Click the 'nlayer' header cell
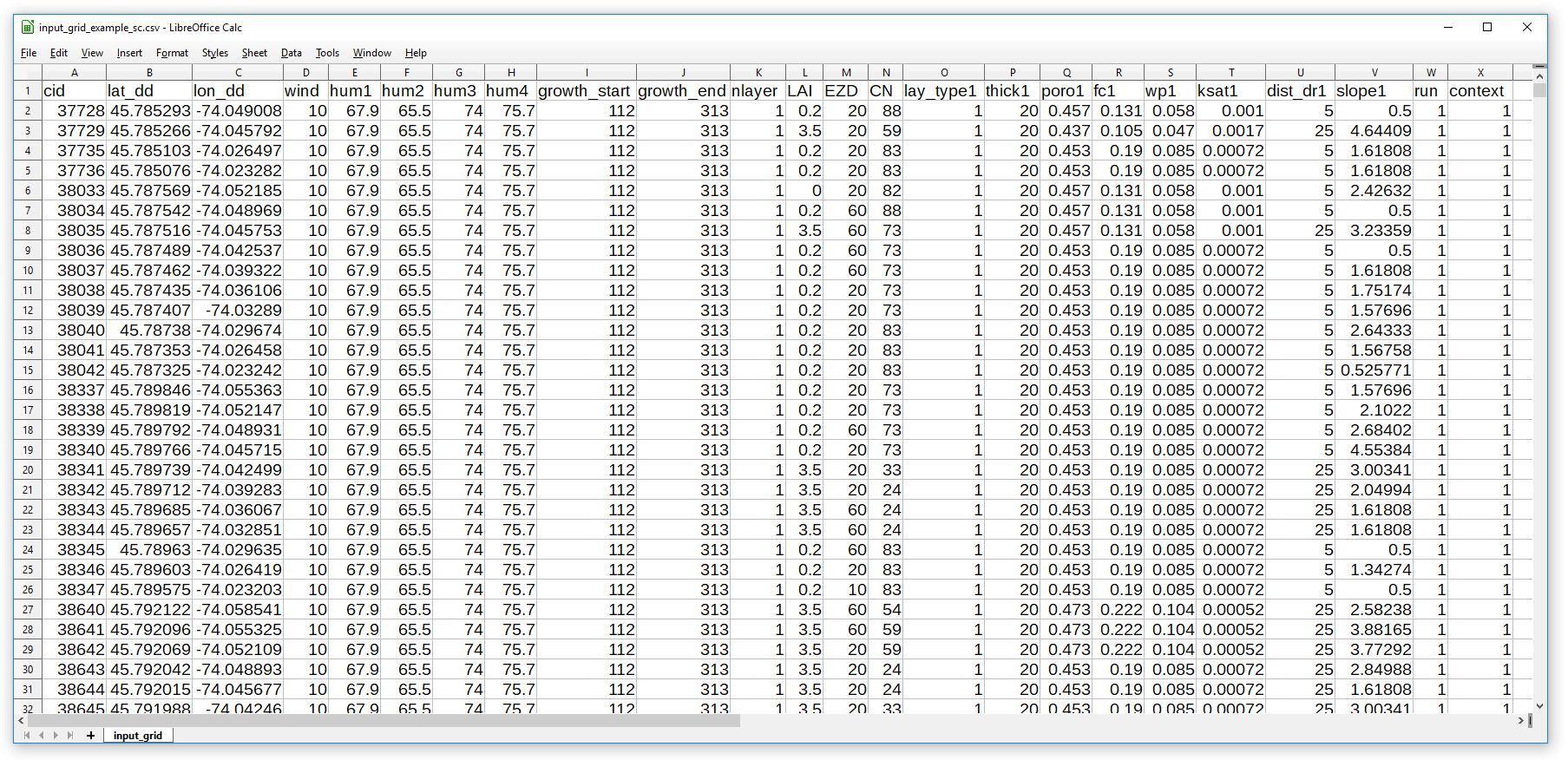 tap(758, 91)
